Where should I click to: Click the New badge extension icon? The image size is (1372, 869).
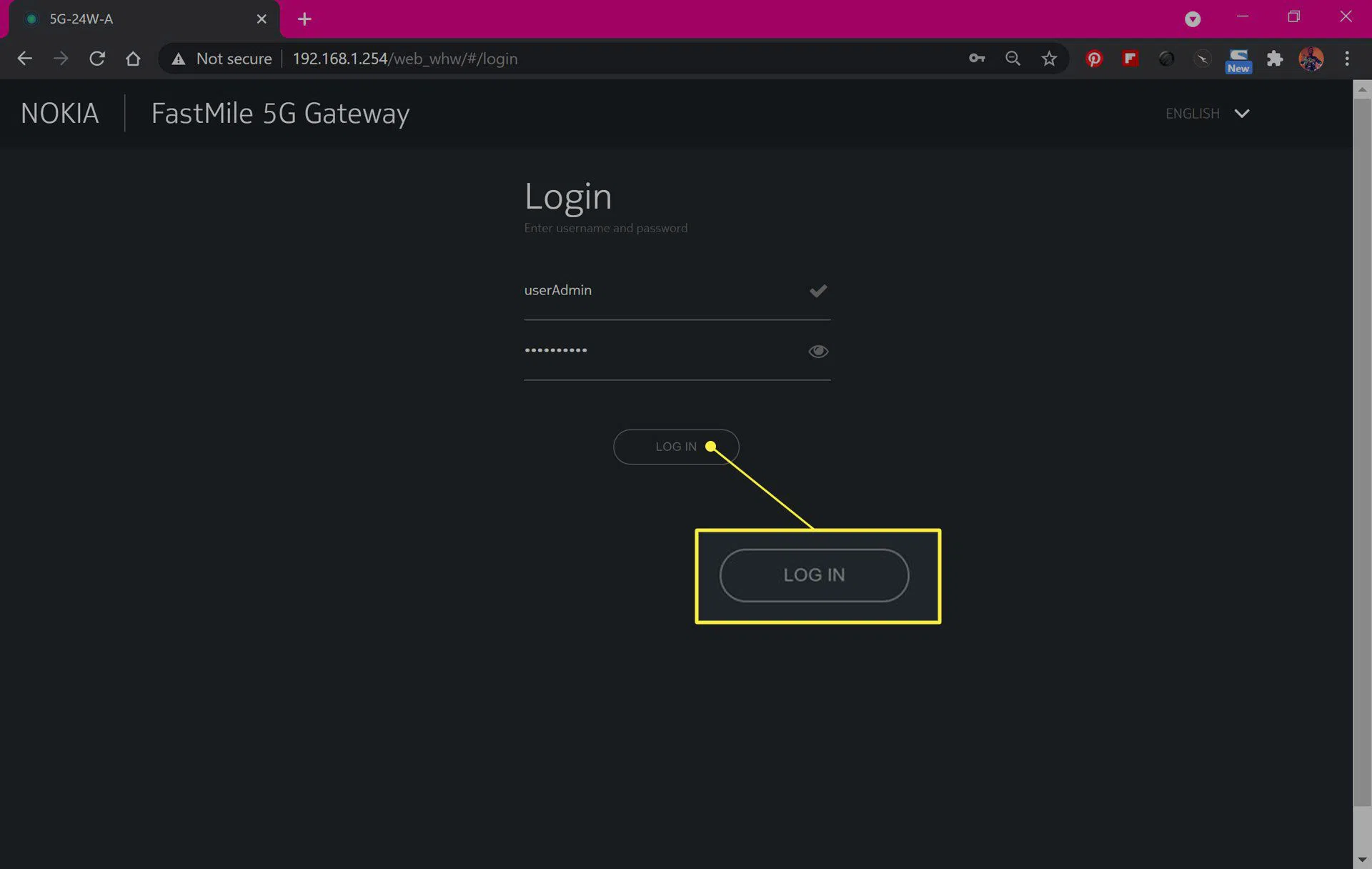point(1238,60)
